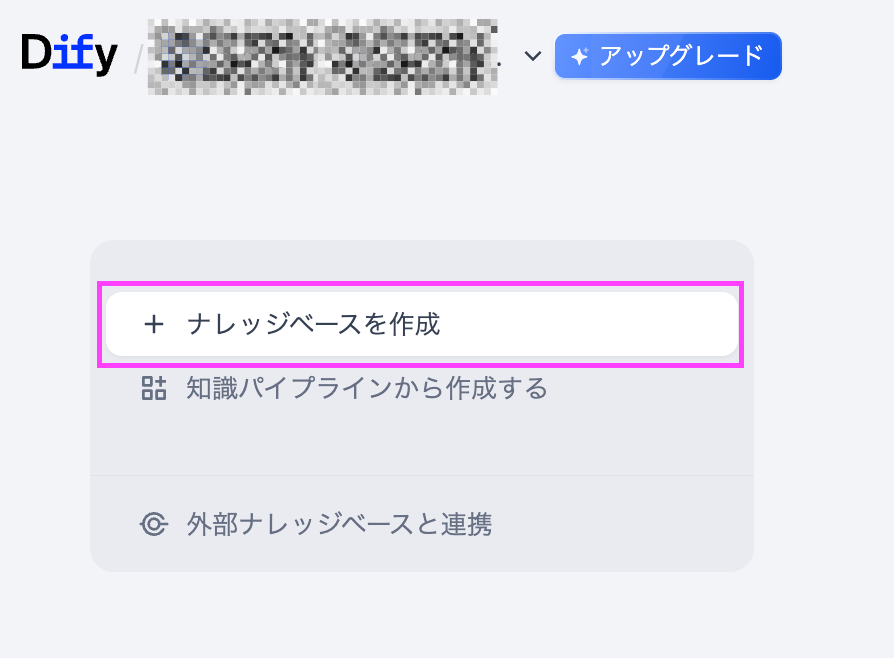Click the divider line above 外部ナレッジベースと連携
The height and width of the screenshot is (658, 894).
(421, 475)
